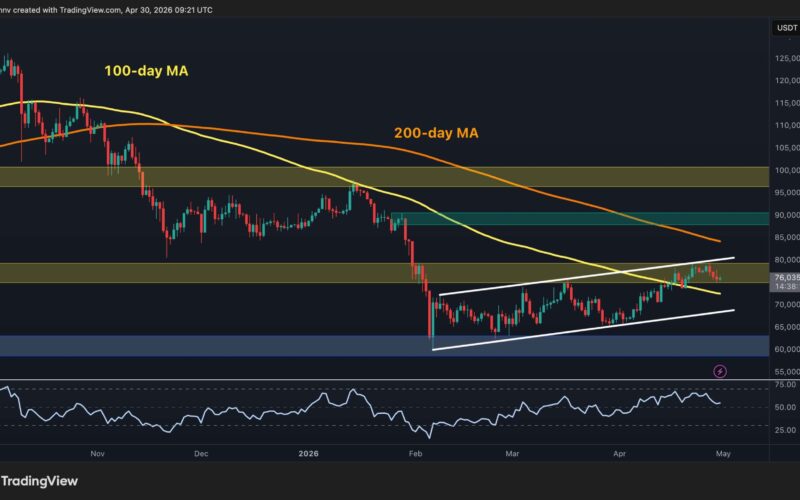Select the "200-day MA" text label
800x500 pixels.
(436, 133)
